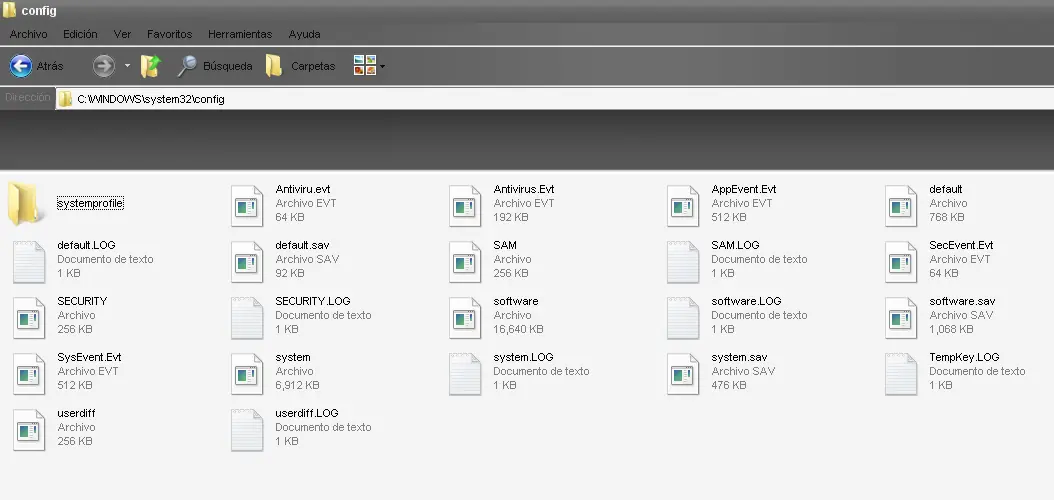The height and width of the screenshot is (500, 1054).
Task: Open the Herramientas menu
Action: pyautogui.click(x=240, y=34)
